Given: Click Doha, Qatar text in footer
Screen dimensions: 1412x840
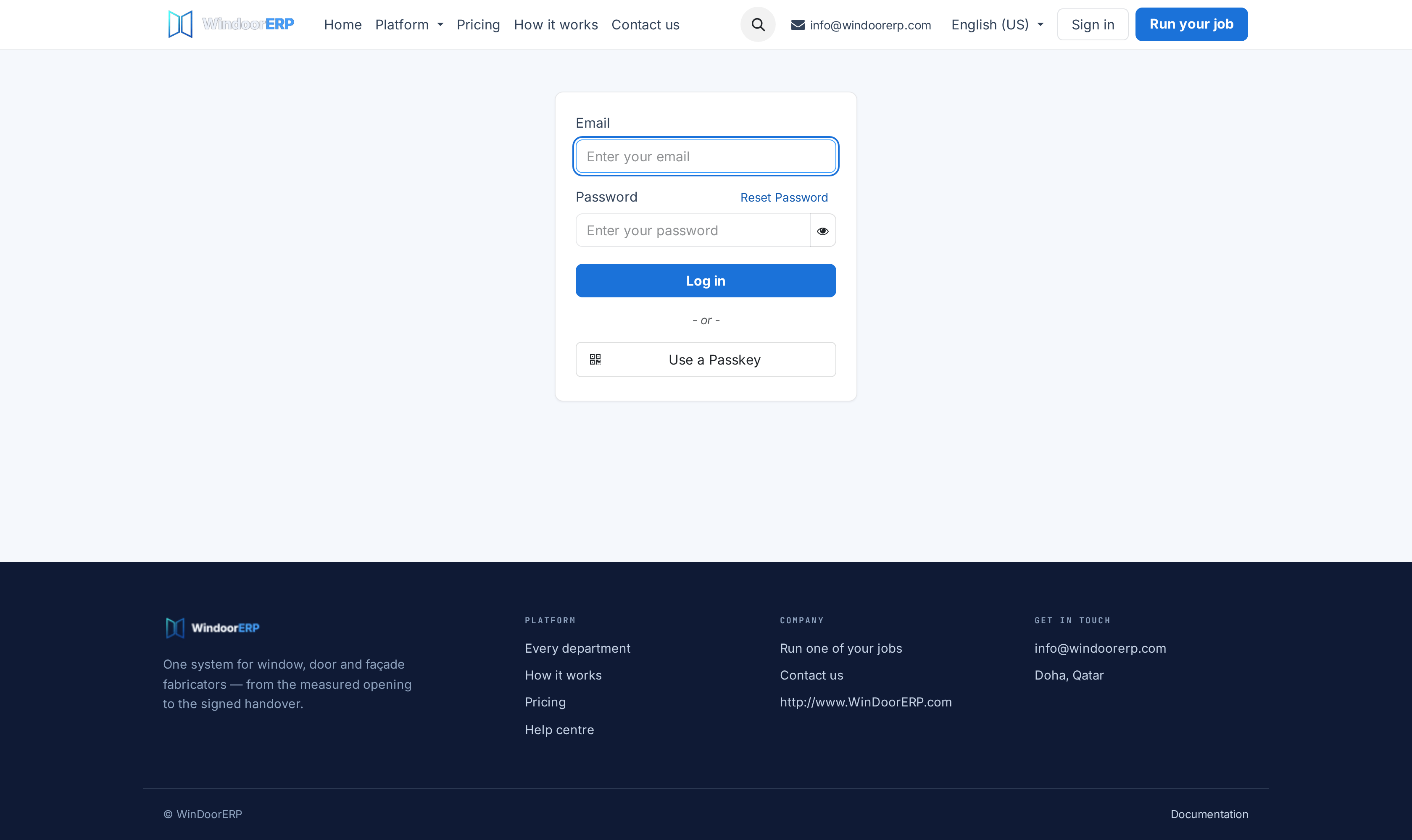Looking at the screenshot, I should (1069, 675).
